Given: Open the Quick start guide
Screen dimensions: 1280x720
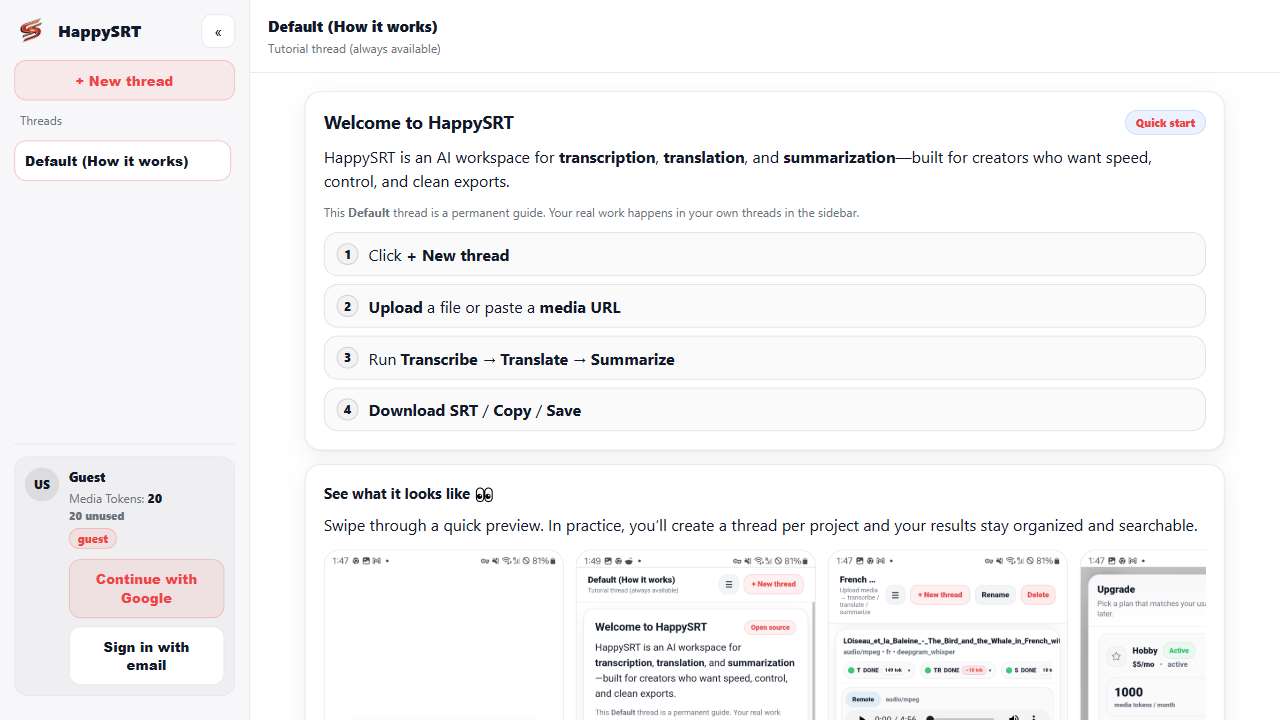Looking at the screenshot, I should [1165, 122].
